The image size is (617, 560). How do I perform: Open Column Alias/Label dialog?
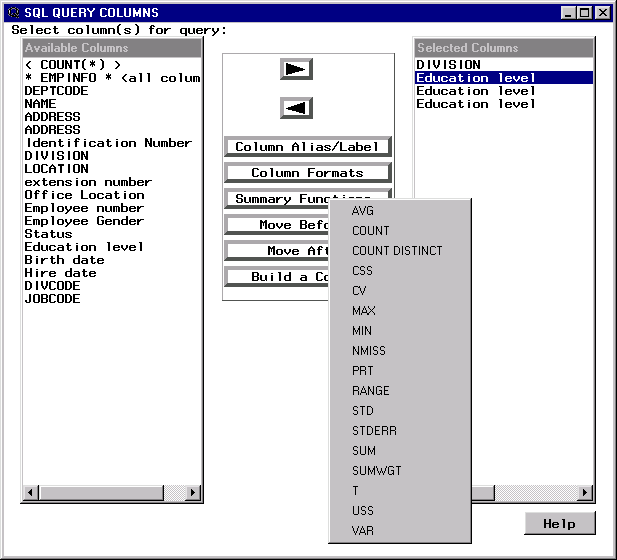click(307, 147)
